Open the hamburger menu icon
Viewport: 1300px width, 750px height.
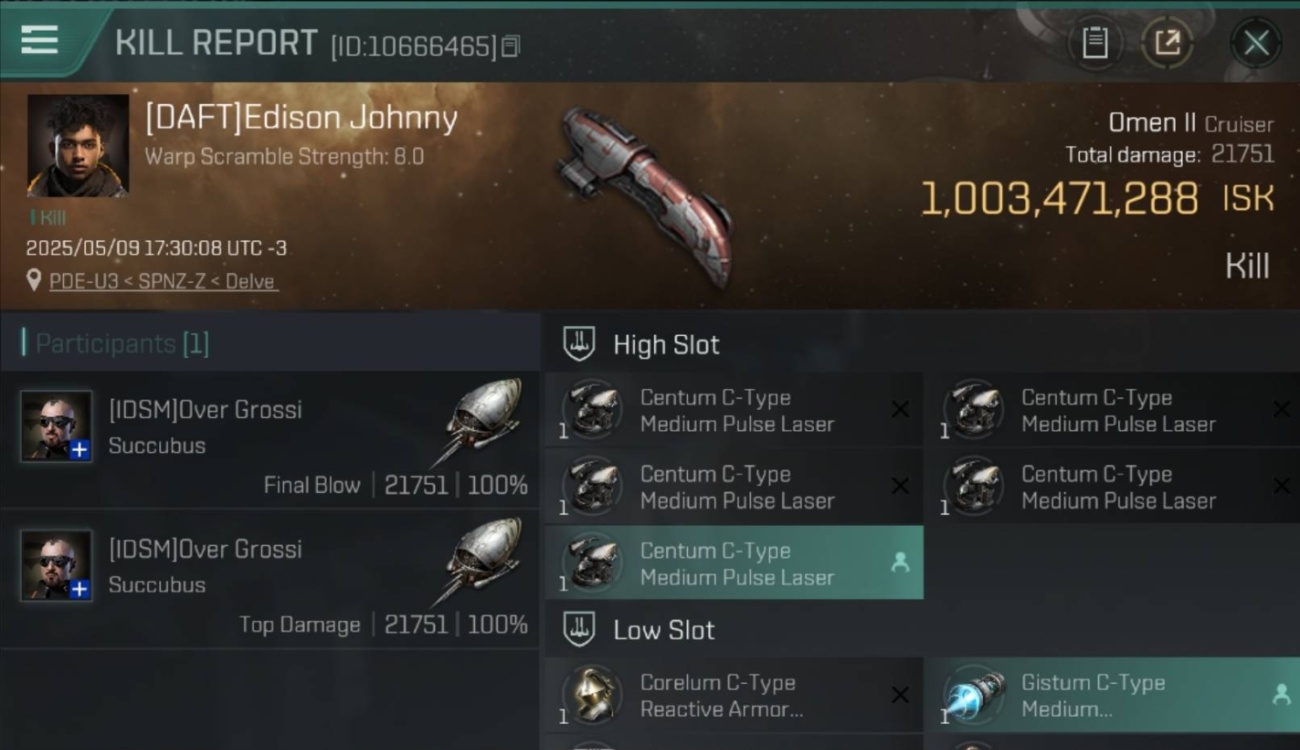pyautogui.click(x=39, y=41)
